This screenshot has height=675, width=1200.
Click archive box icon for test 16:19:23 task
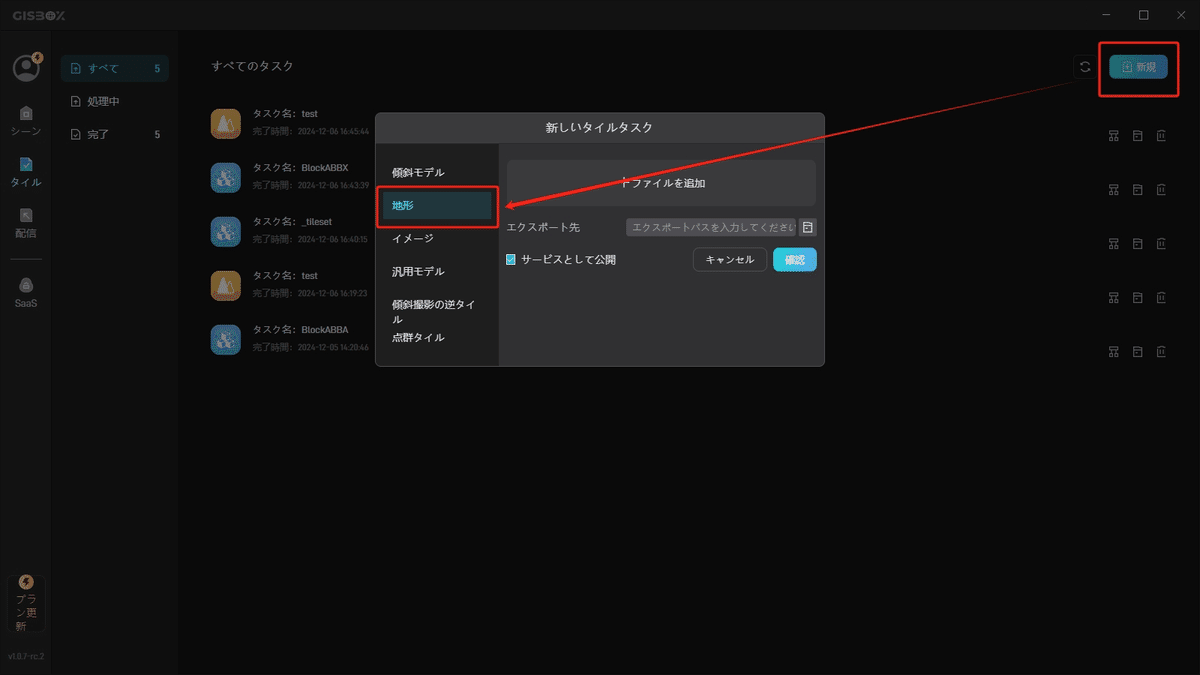(x=1137, y=298)
